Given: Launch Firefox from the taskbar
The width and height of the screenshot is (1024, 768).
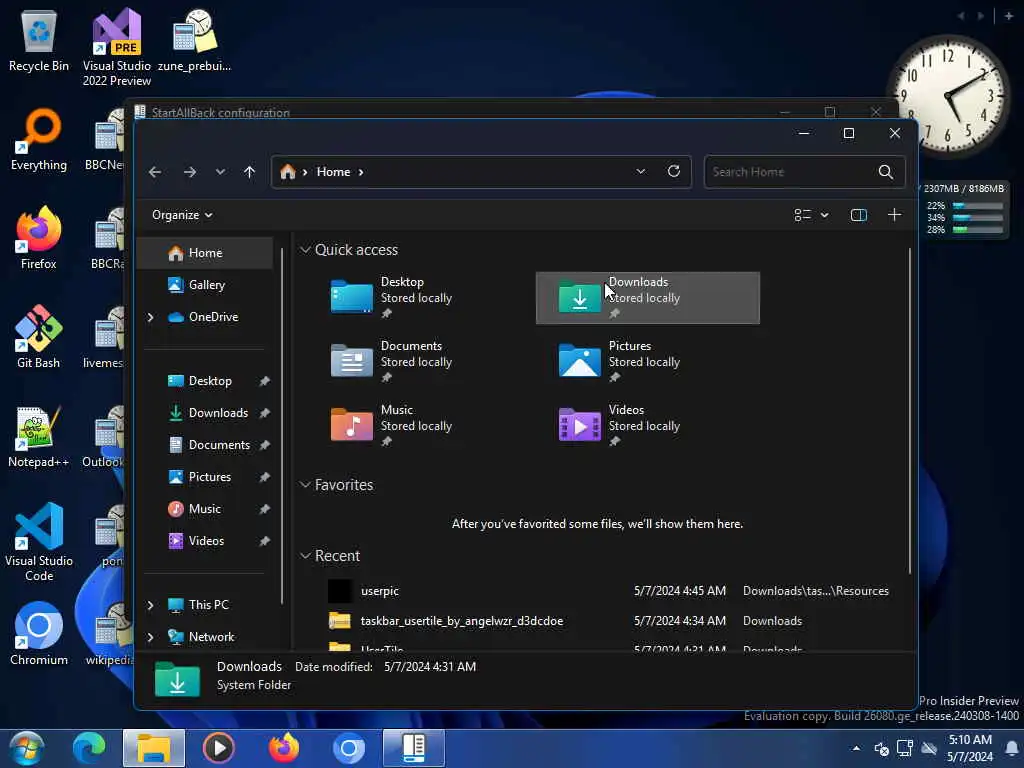Looking at the screenshot, I should tap(283, 748).
